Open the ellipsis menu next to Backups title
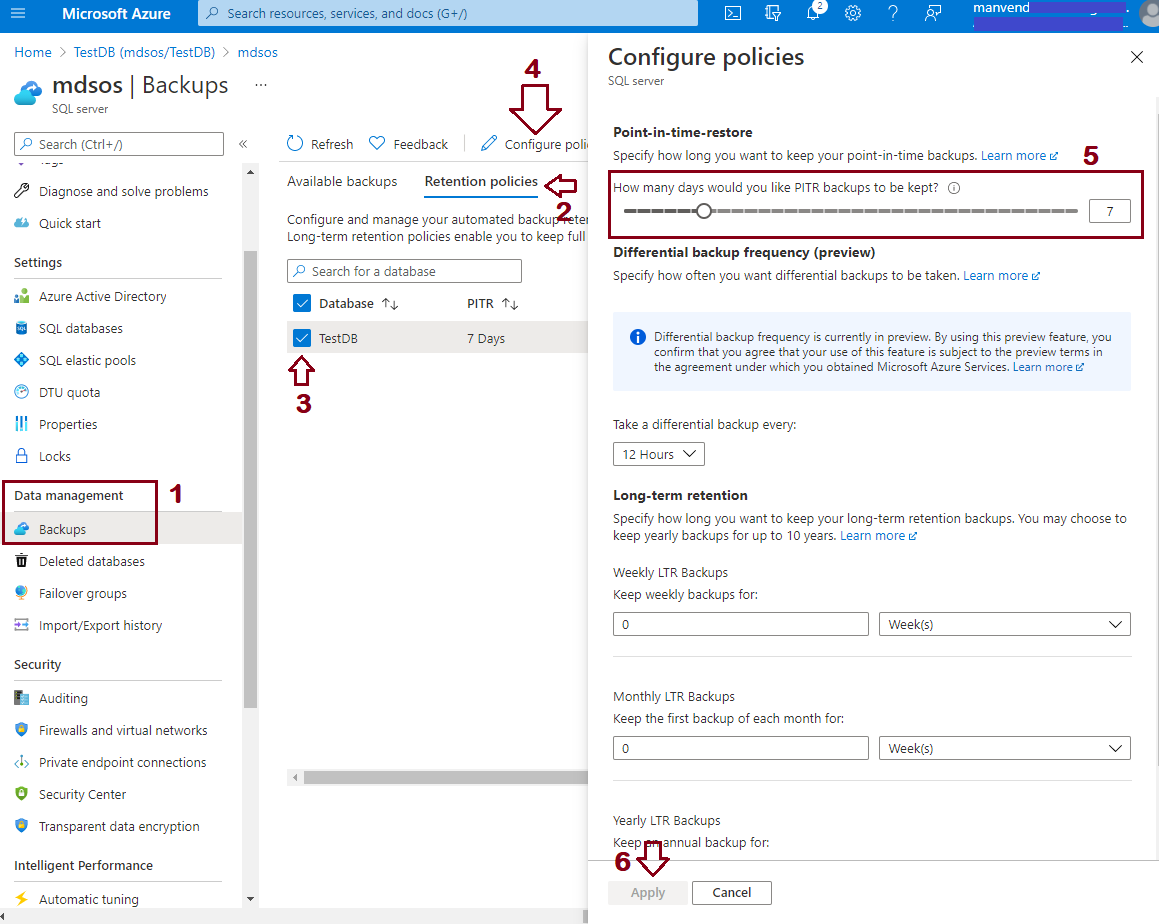 click(261, 85)
